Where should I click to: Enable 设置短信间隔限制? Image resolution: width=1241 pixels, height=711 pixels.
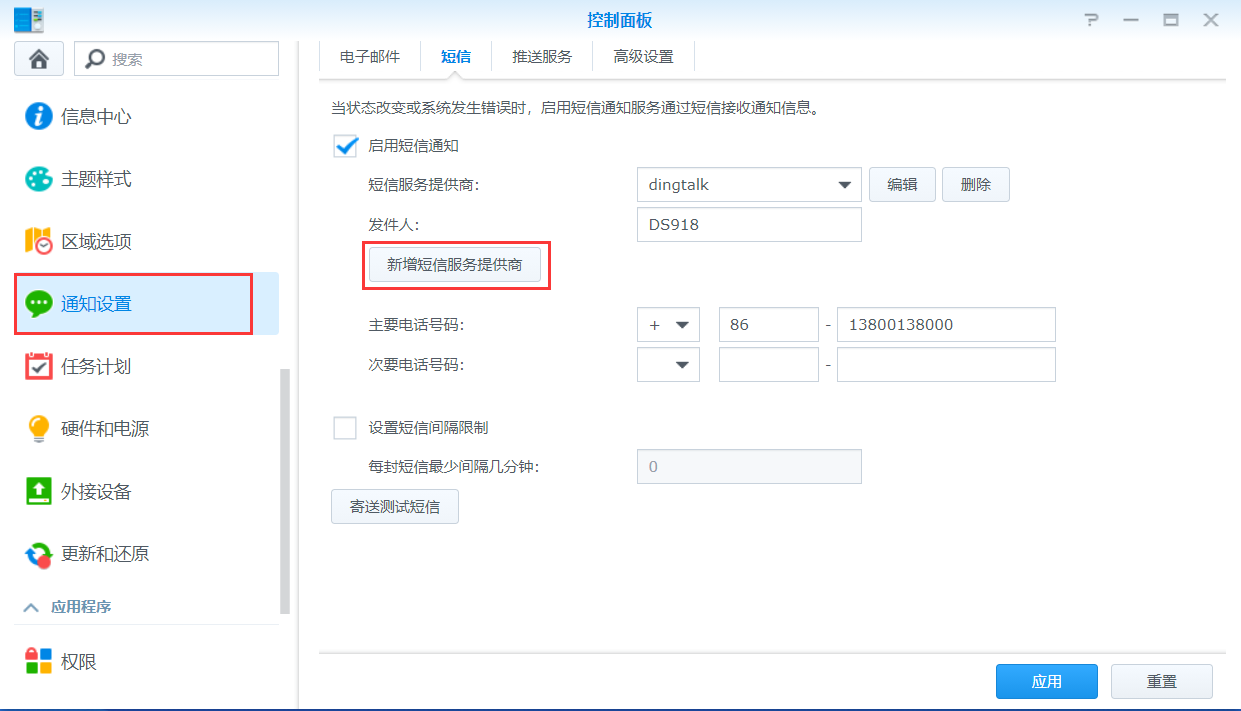[x=345, y=427]
